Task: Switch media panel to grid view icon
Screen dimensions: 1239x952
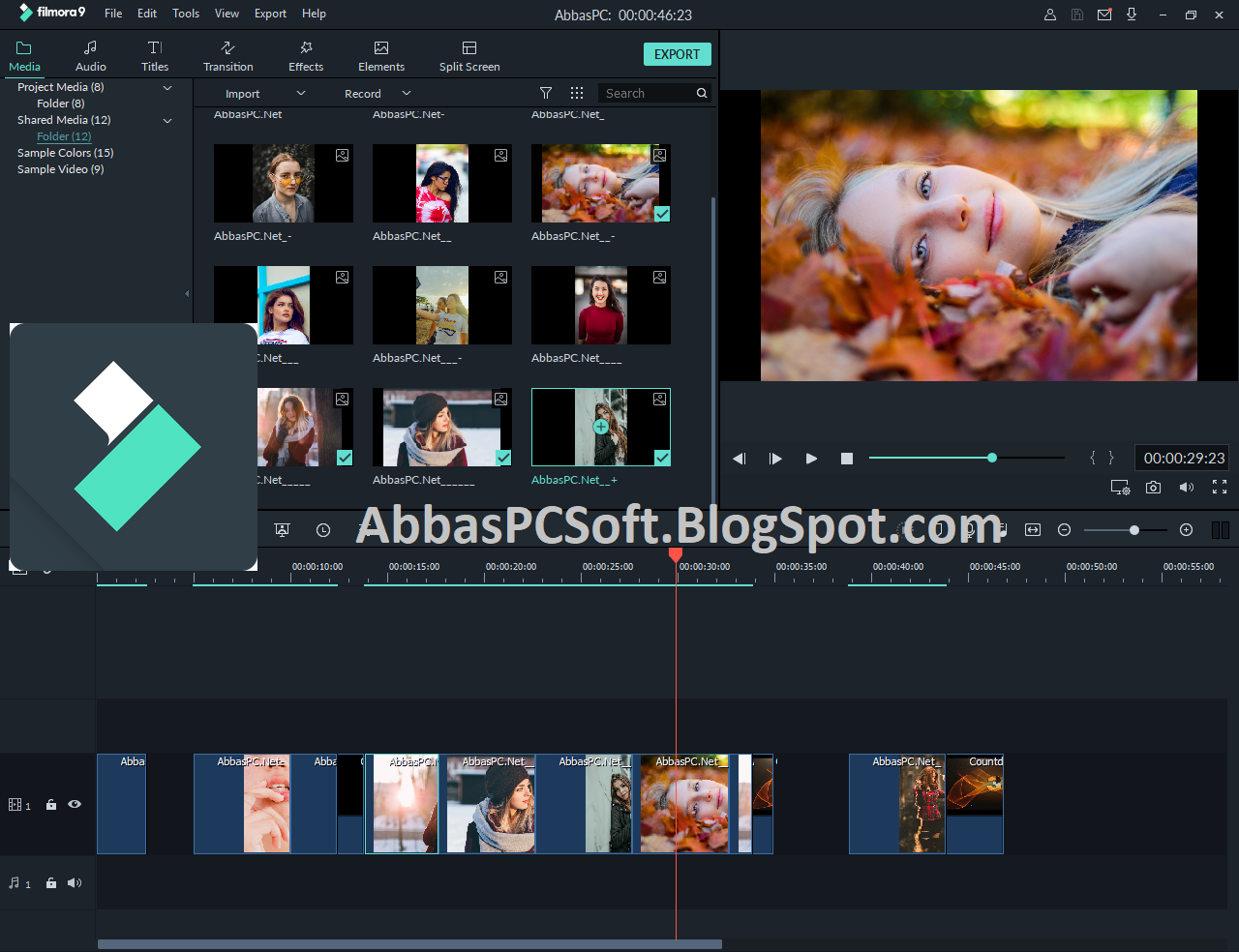Action: pos(577,93)
